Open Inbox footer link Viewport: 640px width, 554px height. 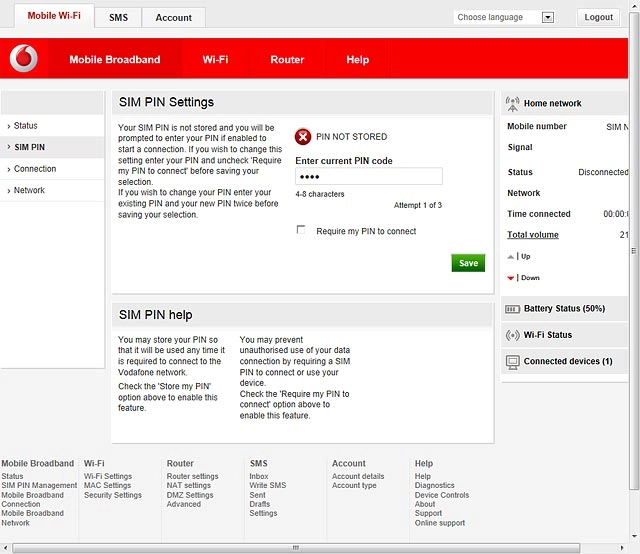259,476
